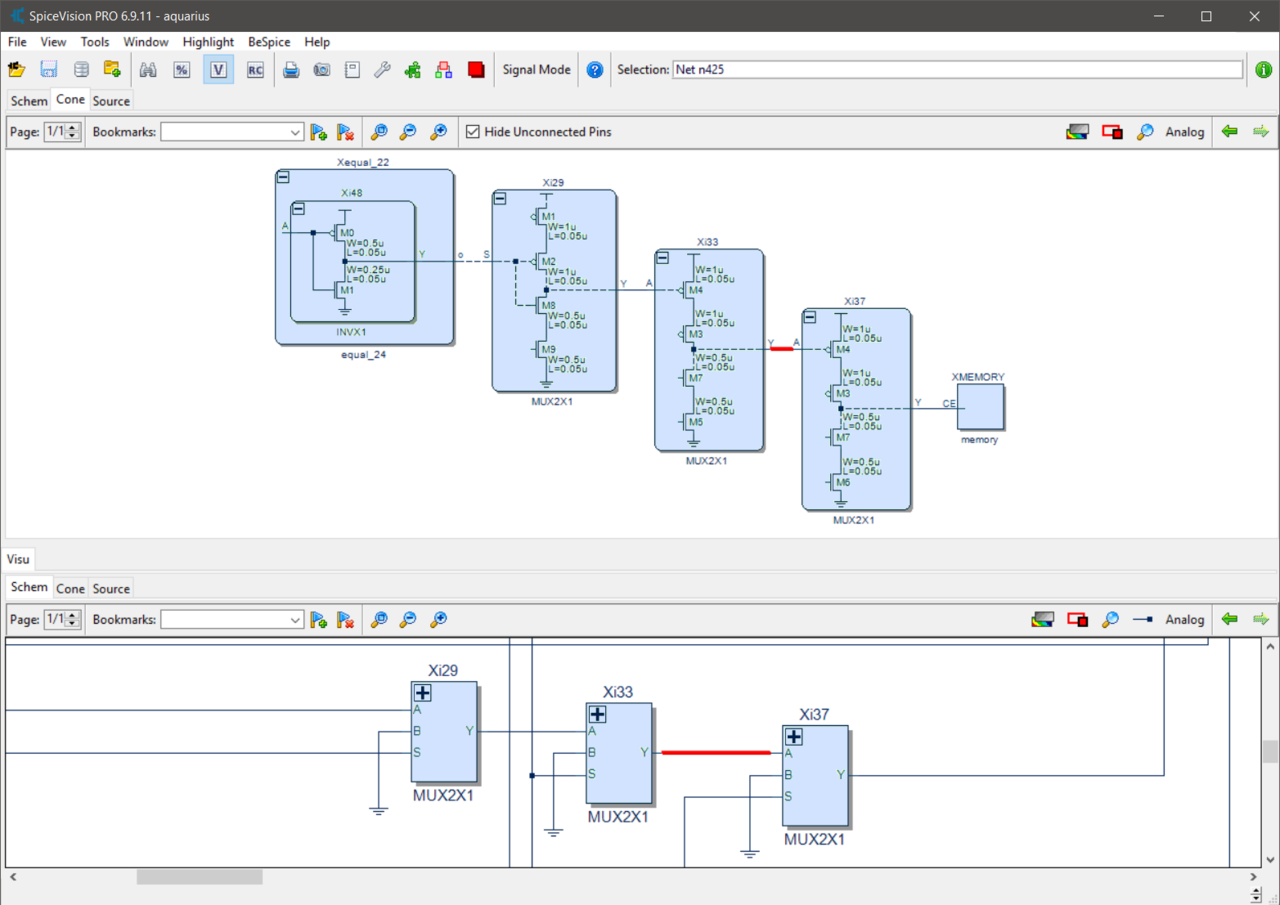Click the Analog button in lower toolbar
1280x905 pixels.
point(1184,620)
